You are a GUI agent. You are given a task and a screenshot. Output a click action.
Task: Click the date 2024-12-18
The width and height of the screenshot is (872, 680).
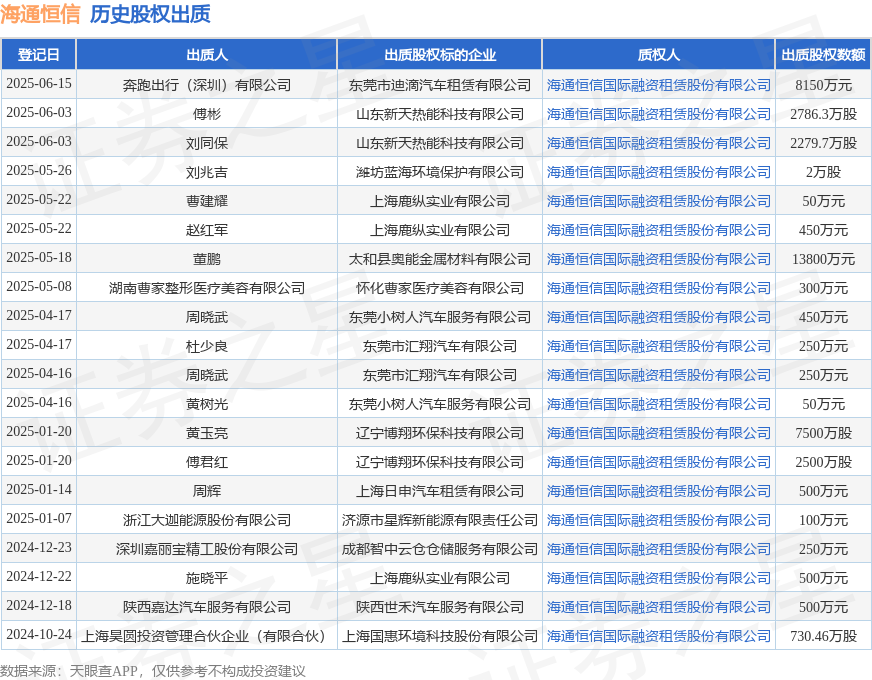click(39, 605)
